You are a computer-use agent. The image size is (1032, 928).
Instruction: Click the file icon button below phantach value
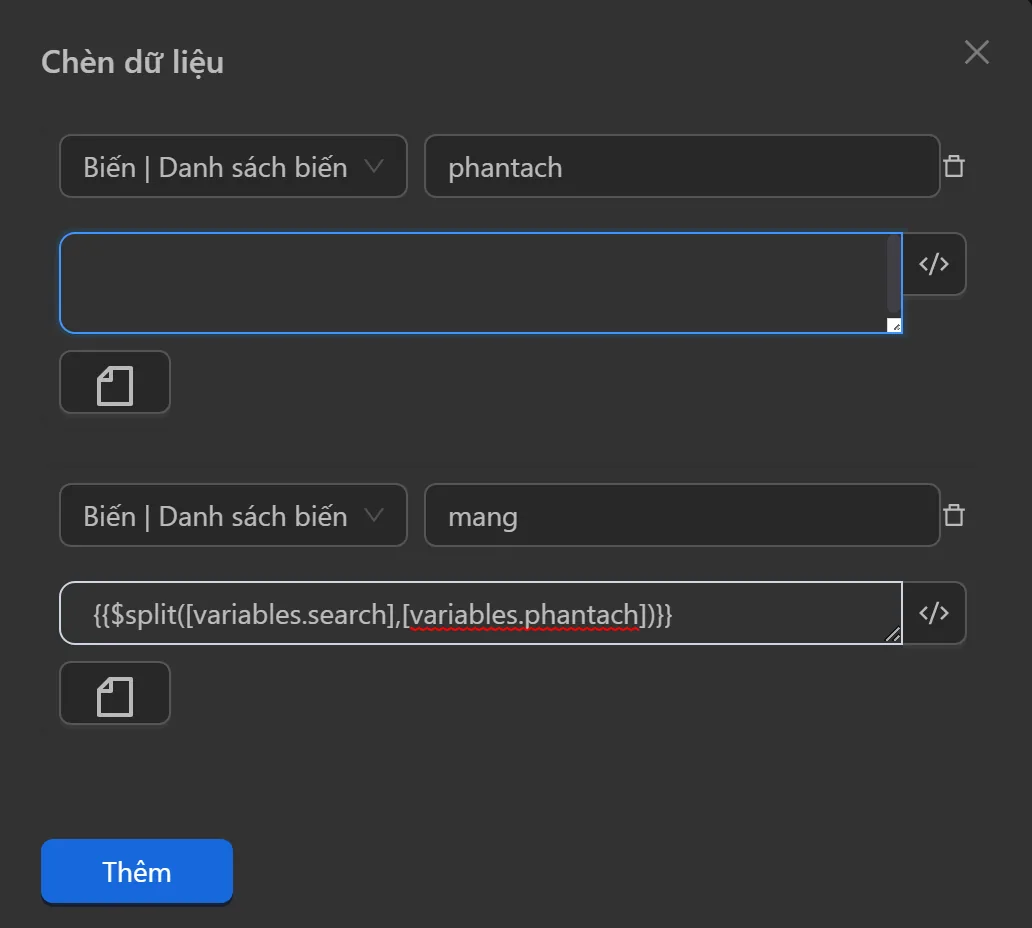pos(115,383)
